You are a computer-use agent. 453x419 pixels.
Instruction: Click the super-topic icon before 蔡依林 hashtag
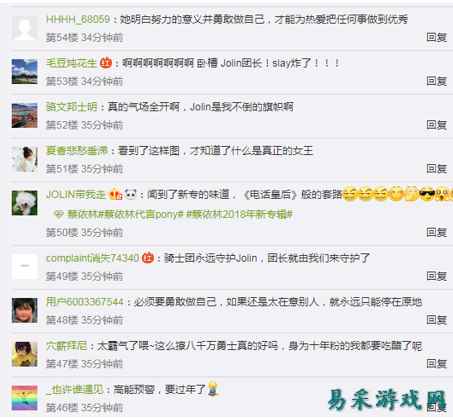(x=59, y=214)
